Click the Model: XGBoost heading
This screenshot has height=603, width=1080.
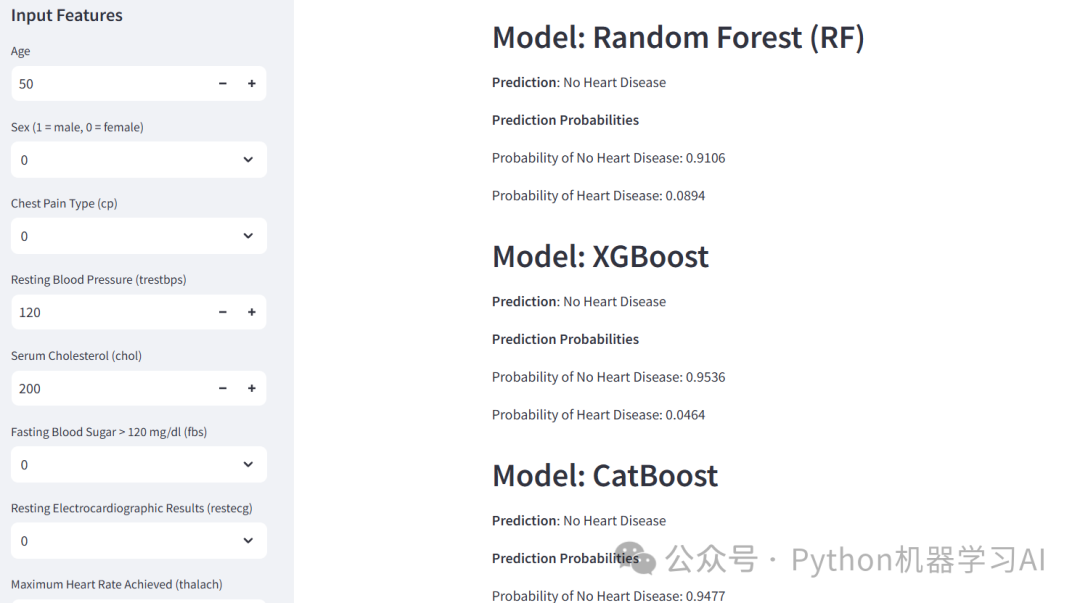[600, 257]
